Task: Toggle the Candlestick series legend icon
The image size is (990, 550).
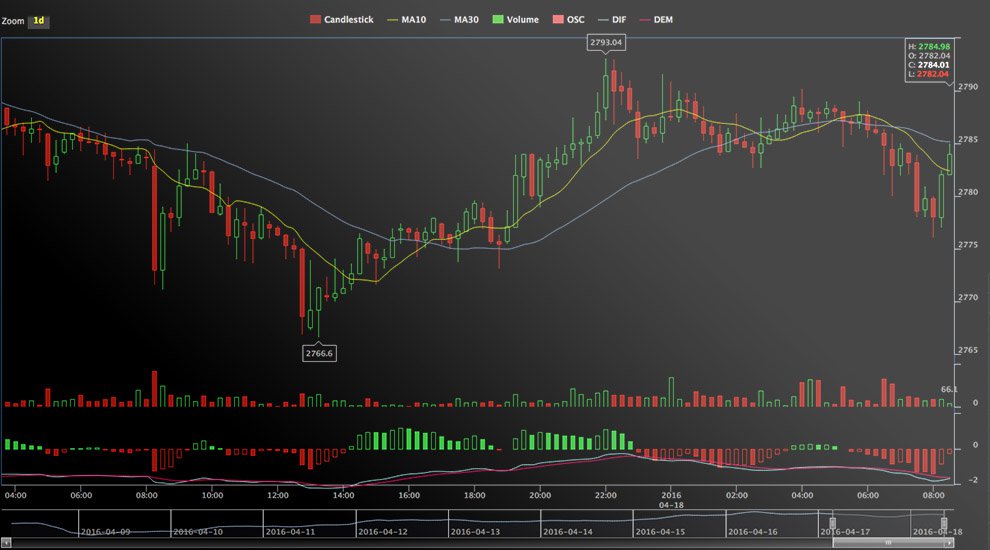Action: click(316, 20)
